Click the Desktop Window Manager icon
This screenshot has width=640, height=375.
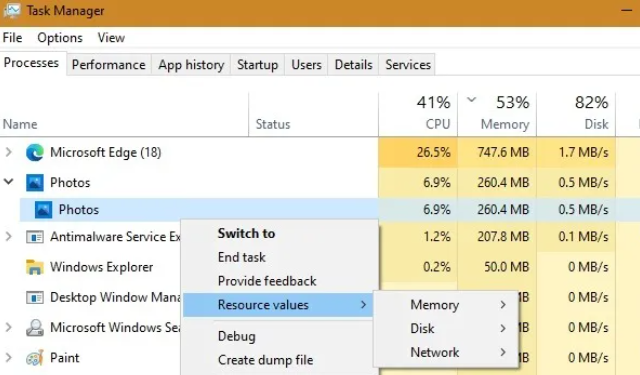point(35,297)
